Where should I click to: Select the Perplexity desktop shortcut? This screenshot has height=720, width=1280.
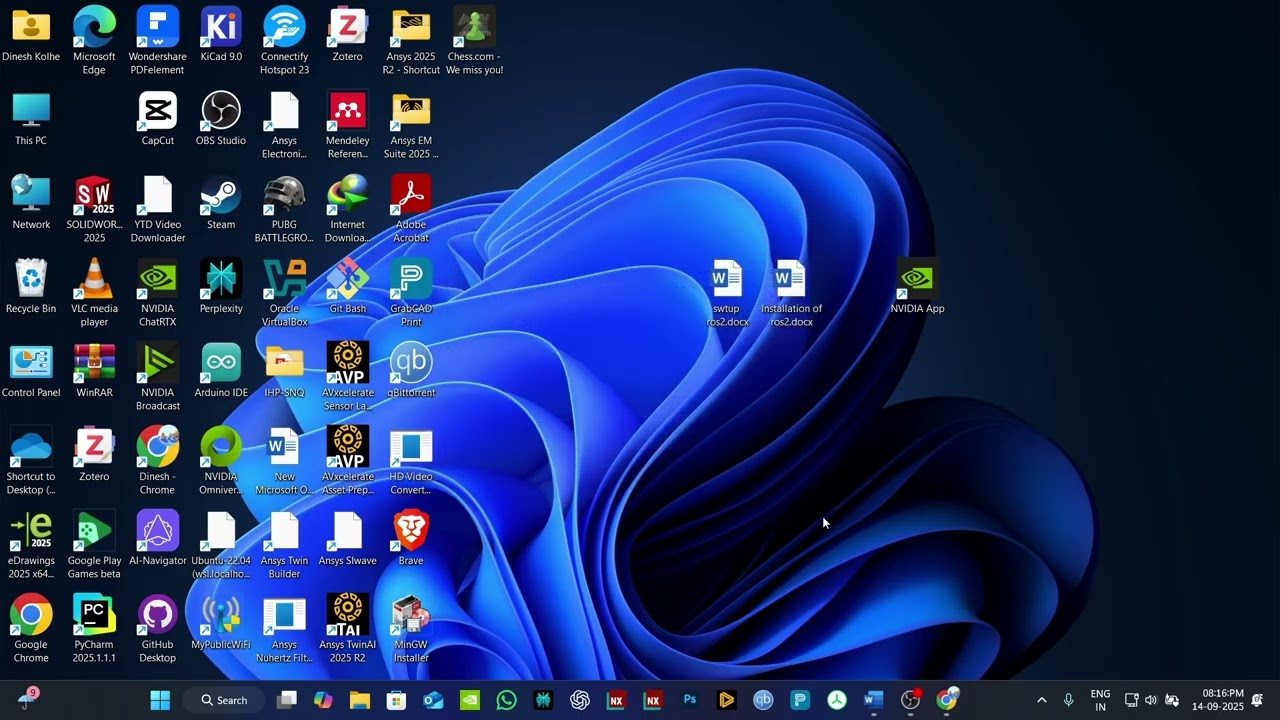221,288
